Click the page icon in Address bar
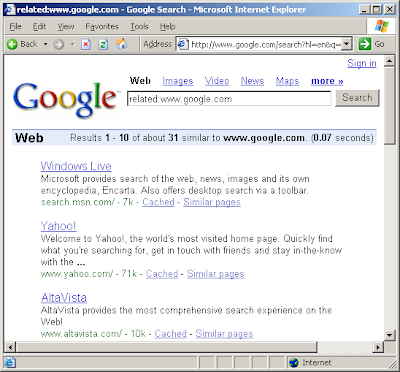Screen dimensions: 400x372 [183, 44]
